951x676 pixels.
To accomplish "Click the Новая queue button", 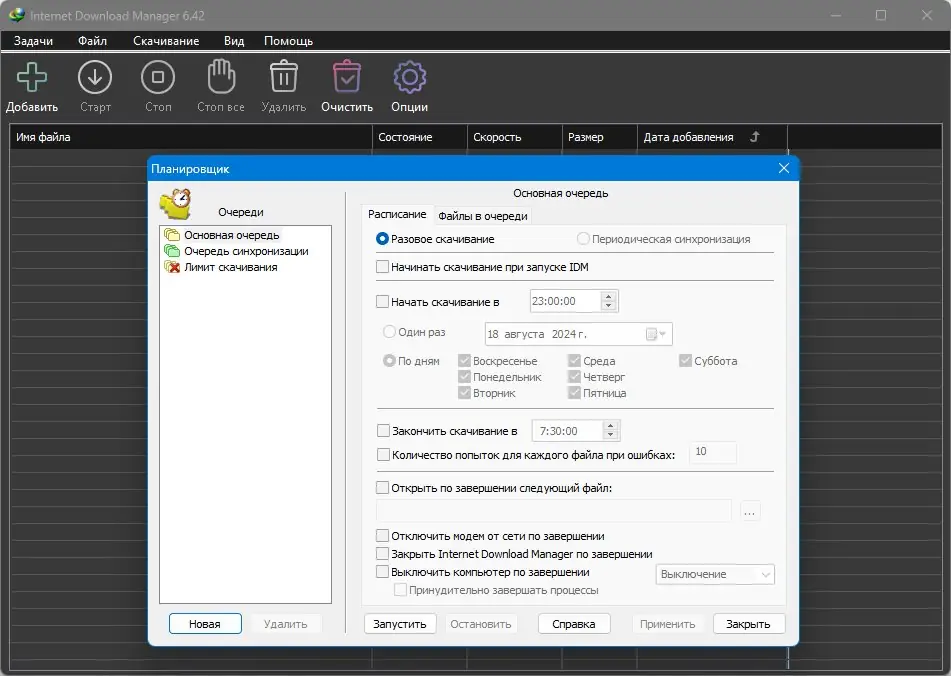I will click(205, 624).
